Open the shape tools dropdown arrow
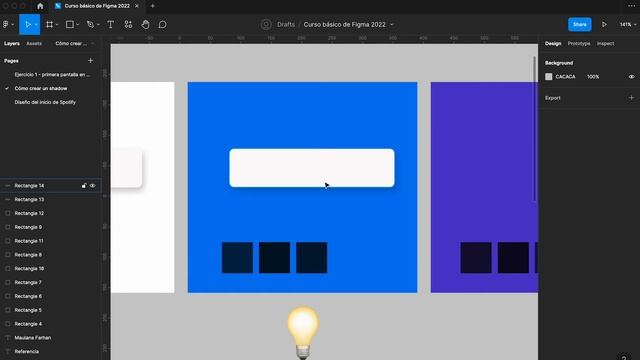Viewport: 640px width, 360px height. tap(78, 25)
